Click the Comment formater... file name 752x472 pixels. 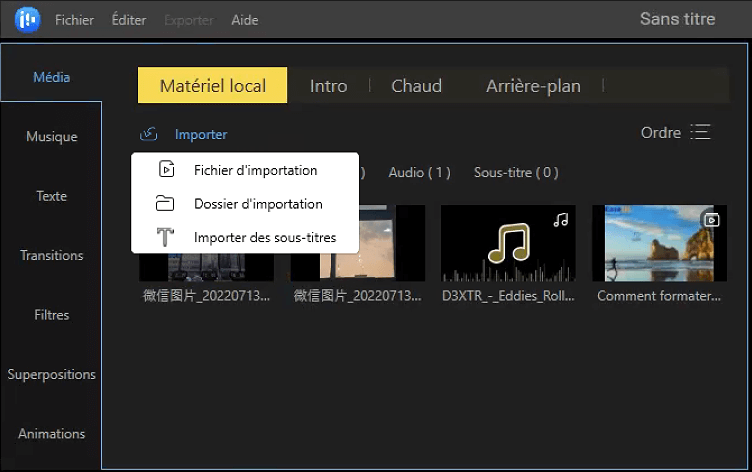pos(659,296)
